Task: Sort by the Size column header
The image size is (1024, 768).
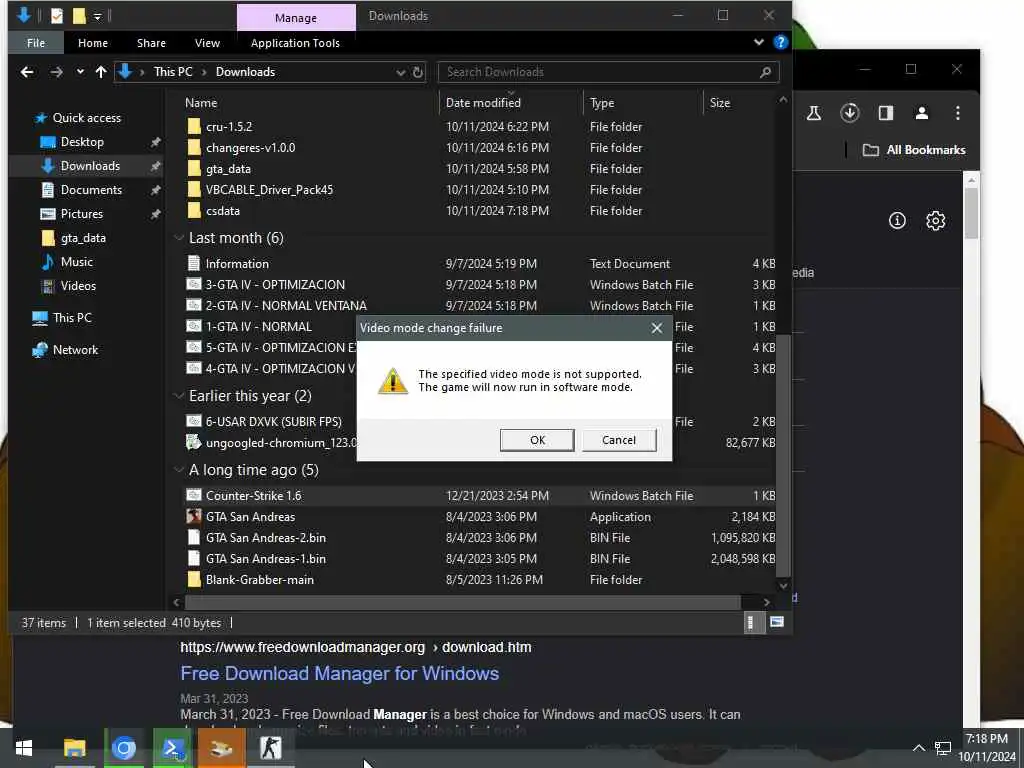Action: (720, 103)
